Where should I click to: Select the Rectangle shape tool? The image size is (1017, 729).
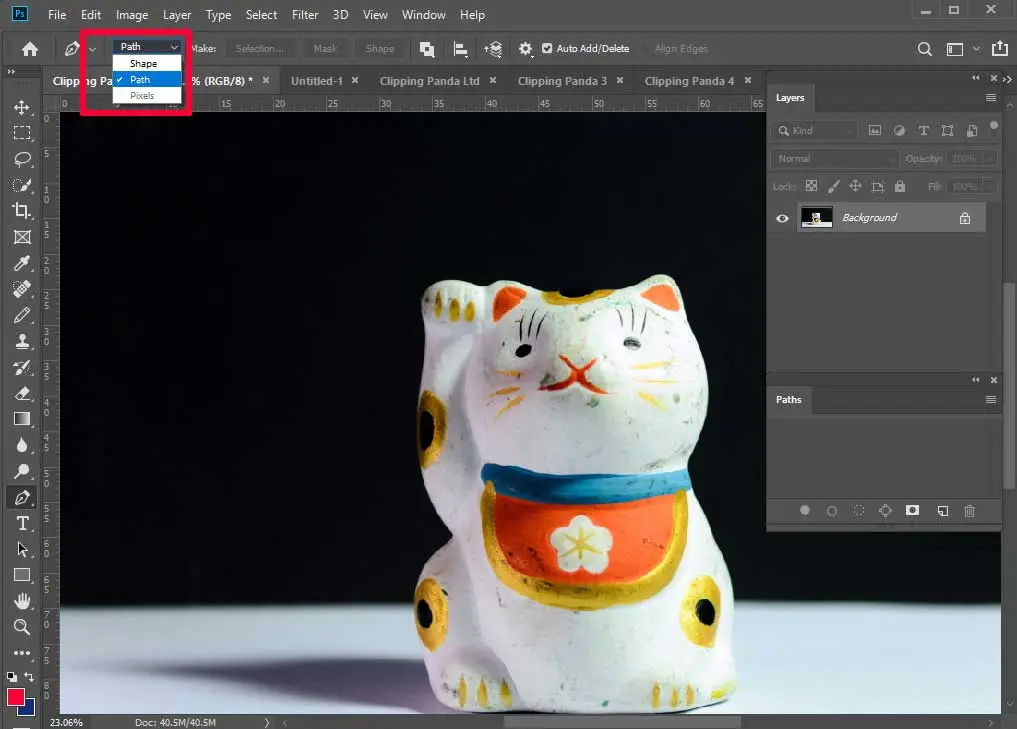[22, 575]
